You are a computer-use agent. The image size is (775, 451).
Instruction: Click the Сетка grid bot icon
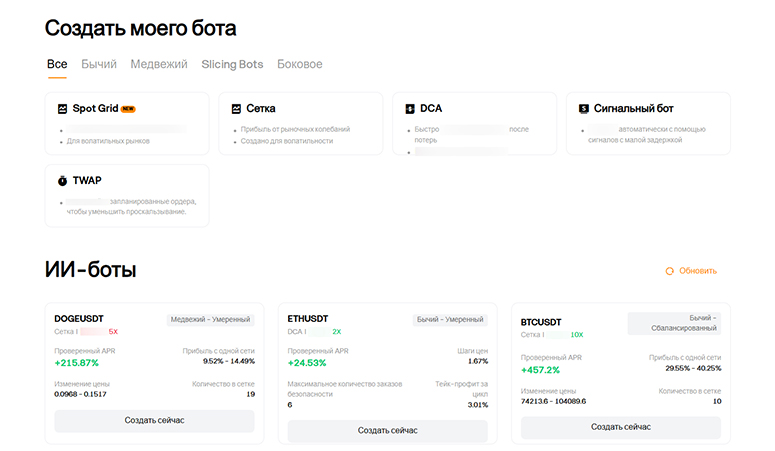tap(236, 108)
